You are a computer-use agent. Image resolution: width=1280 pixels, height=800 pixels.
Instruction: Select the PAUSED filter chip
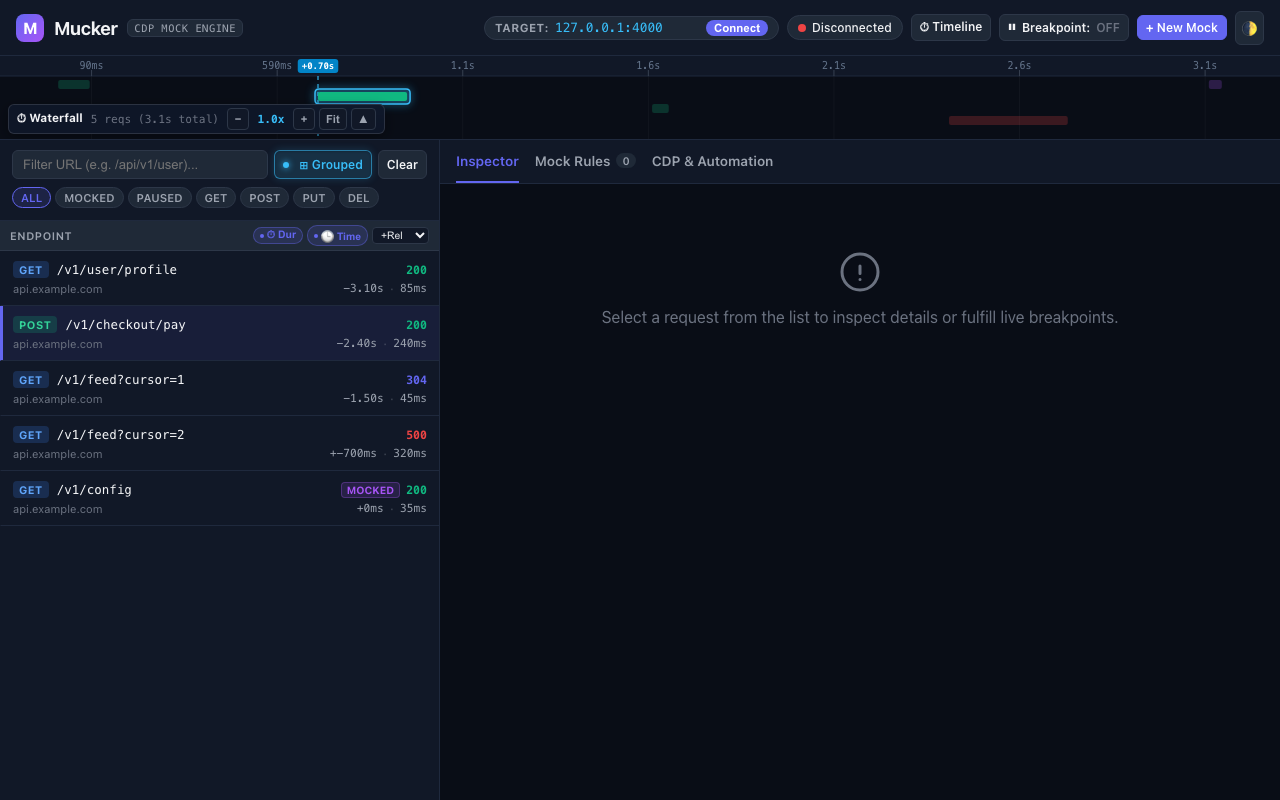coord(160,198)
